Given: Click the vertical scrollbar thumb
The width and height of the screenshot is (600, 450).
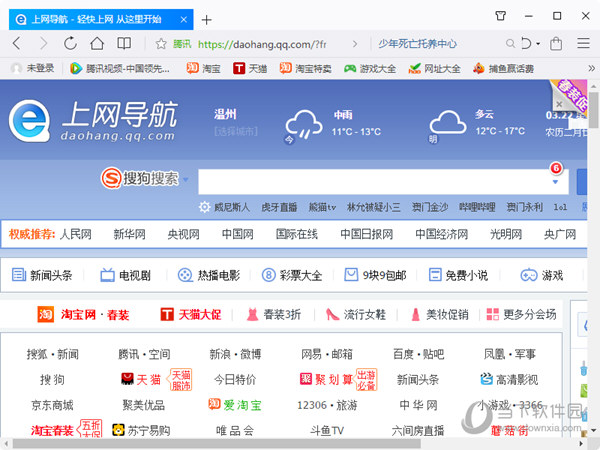Looking at the screenshot, I should [593, 110].
